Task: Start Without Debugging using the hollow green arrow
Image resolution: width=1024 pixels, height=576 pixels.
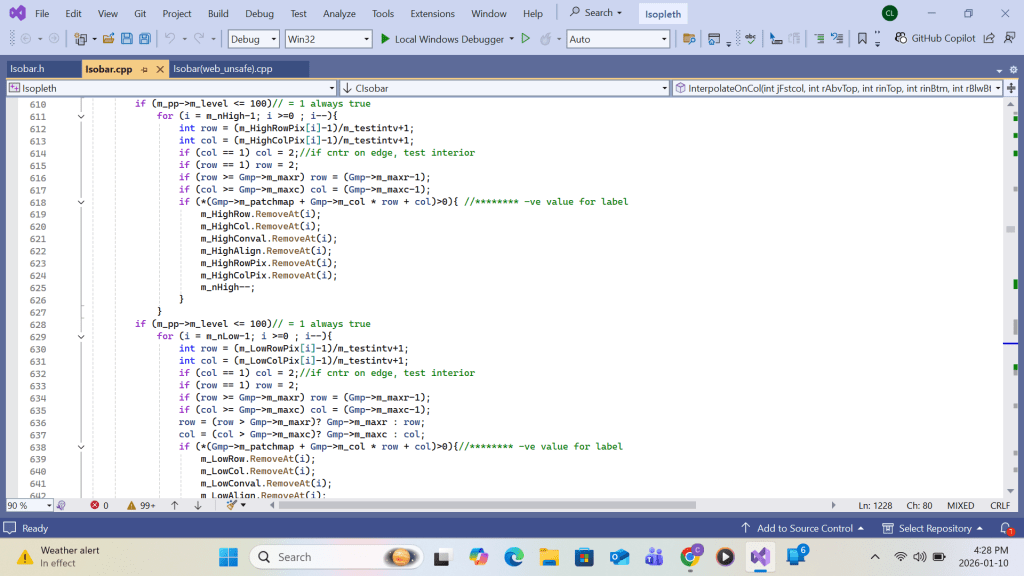Action: 525,39
